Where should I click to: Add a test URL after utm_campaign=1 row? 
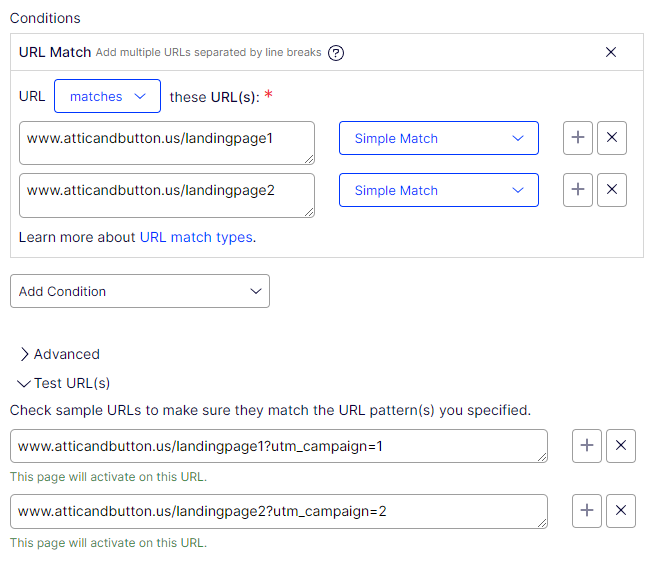pos(587,446)
